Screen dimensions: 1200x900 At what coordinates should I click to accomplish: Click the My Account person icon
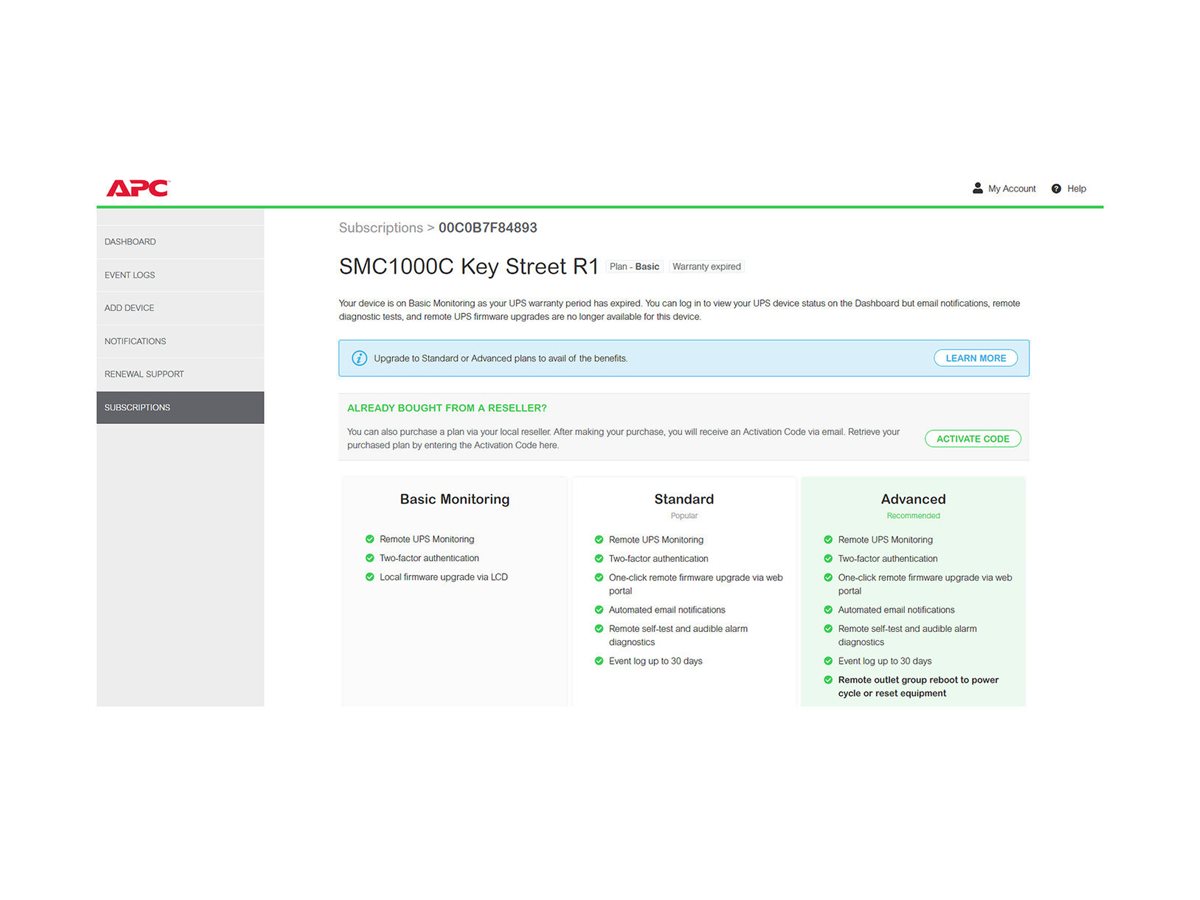(977, 188)
